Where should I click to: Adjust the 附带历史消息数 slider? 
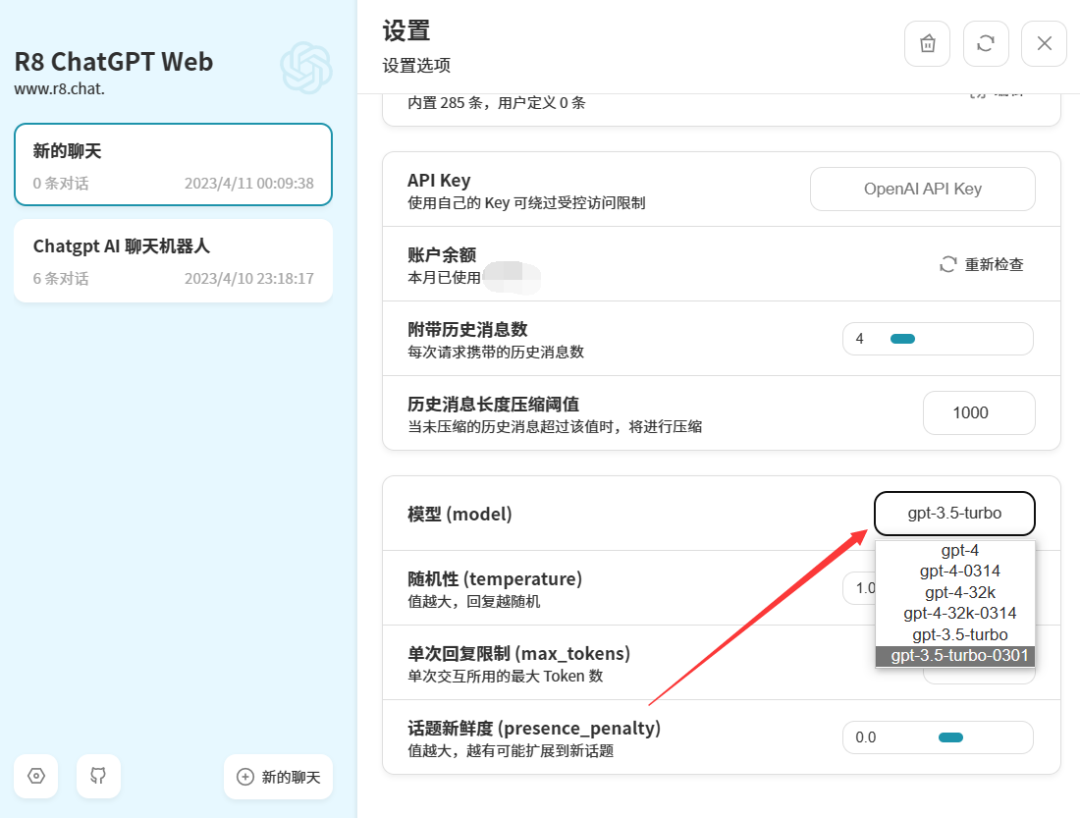[x=937, y=339]
